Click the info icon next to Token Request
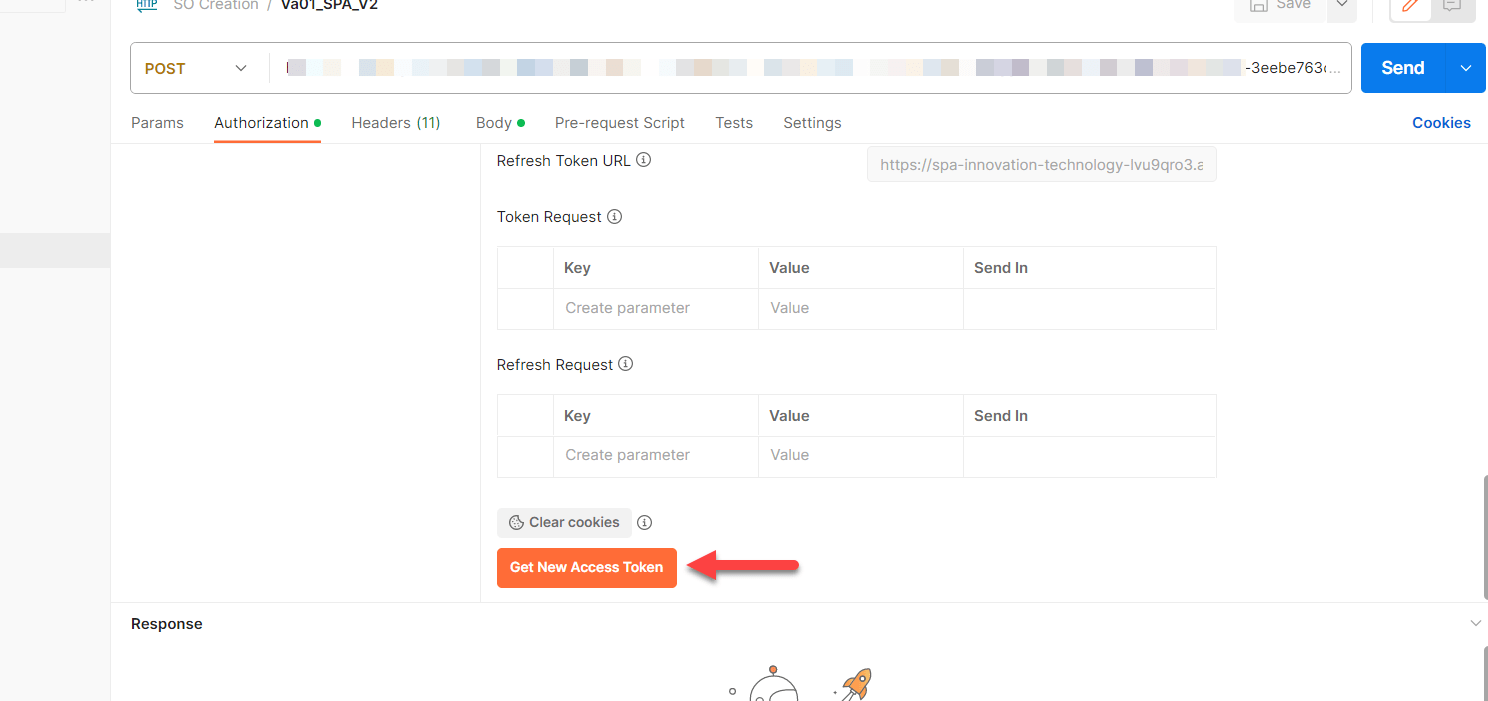 click(615, 216)
